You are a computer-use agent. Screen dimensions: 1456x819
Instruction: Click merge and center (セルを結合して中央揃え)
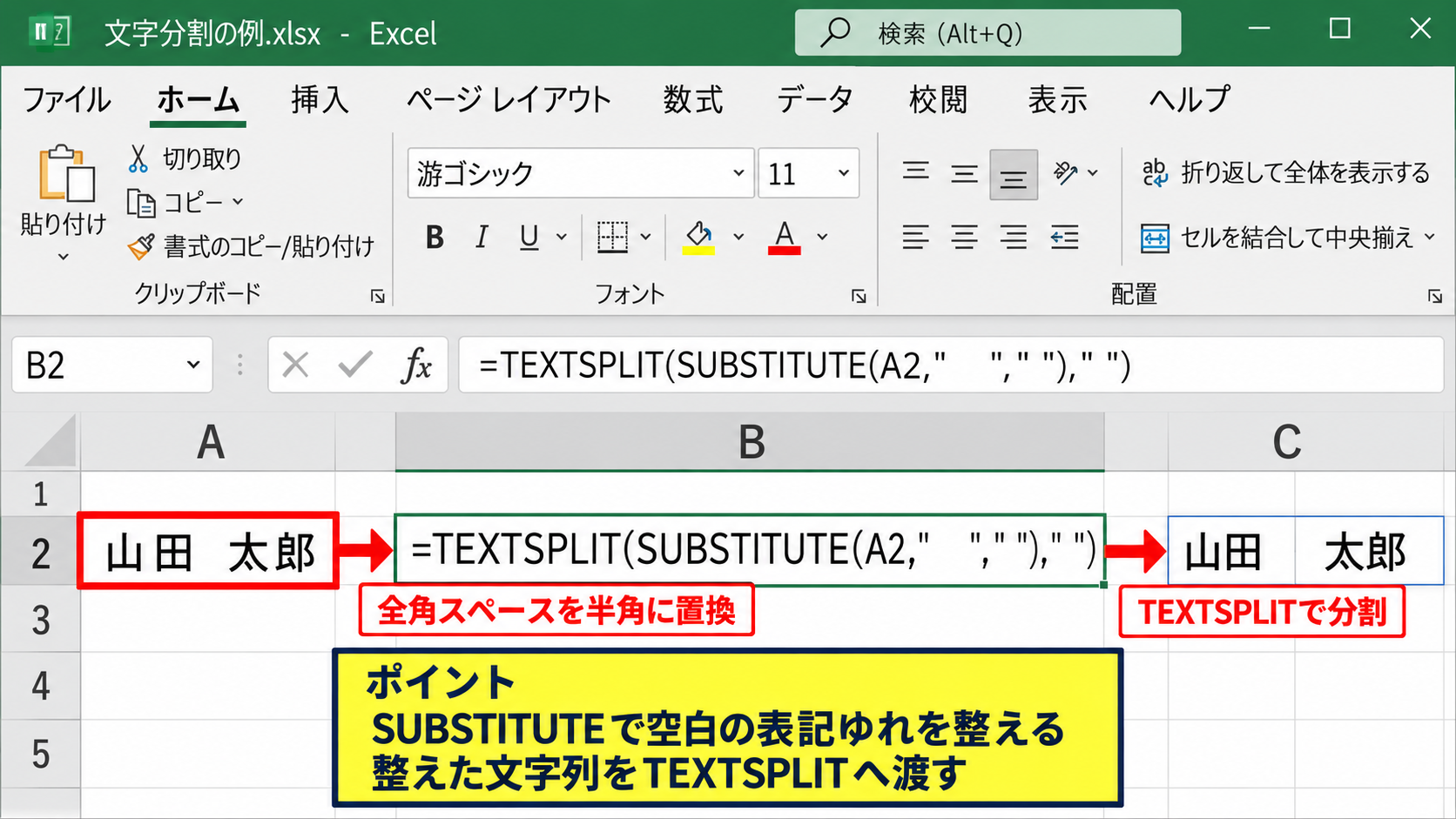pos(1277,238)
